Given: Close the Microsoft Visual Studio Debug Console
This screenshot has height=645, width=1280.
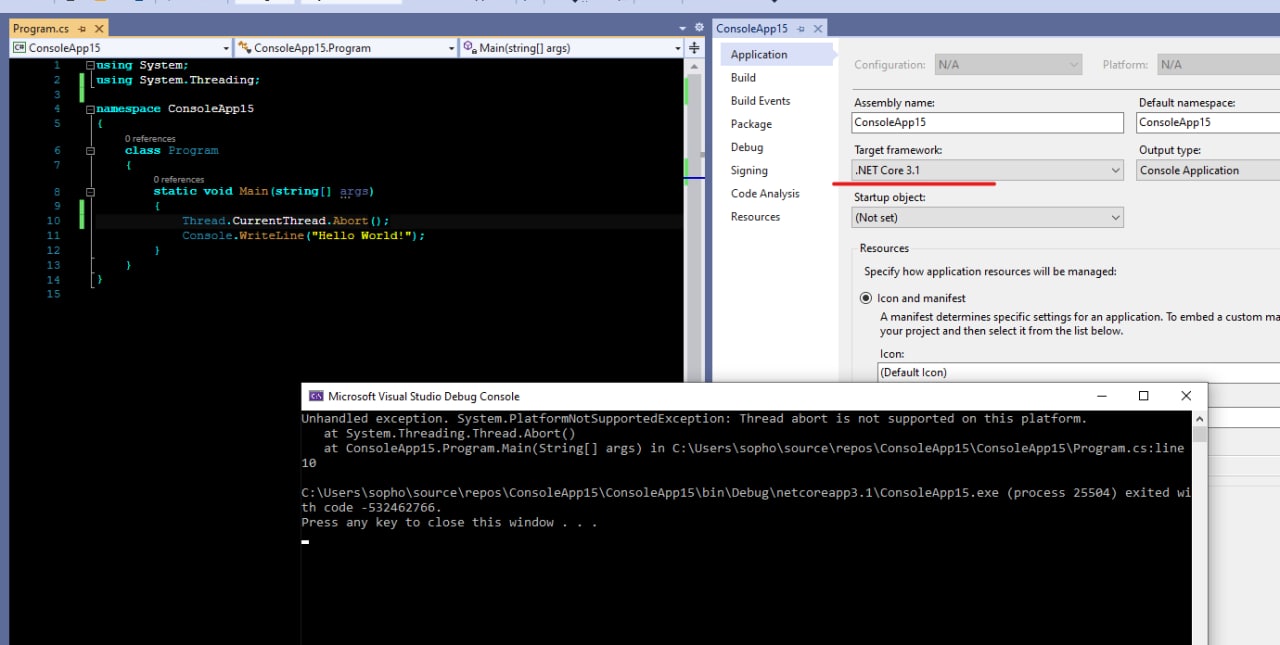Looking at the screenshot, I should tap(1186, 396).
